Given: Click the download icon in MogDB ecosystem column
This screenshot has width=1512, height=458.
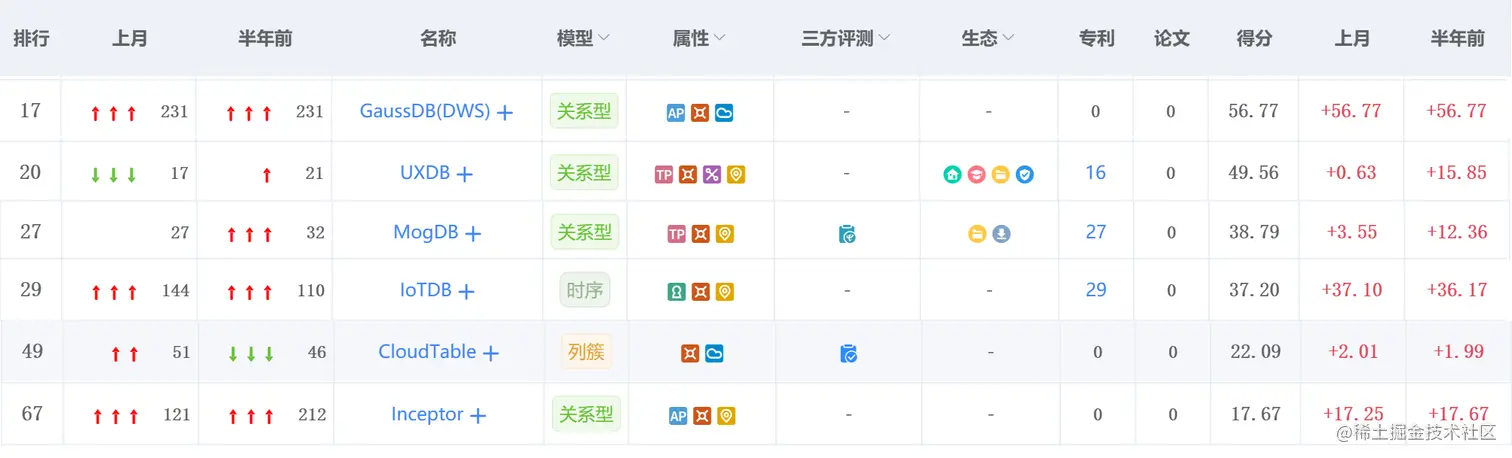Looking at the screenshot, I should (x=1001, y=234).
